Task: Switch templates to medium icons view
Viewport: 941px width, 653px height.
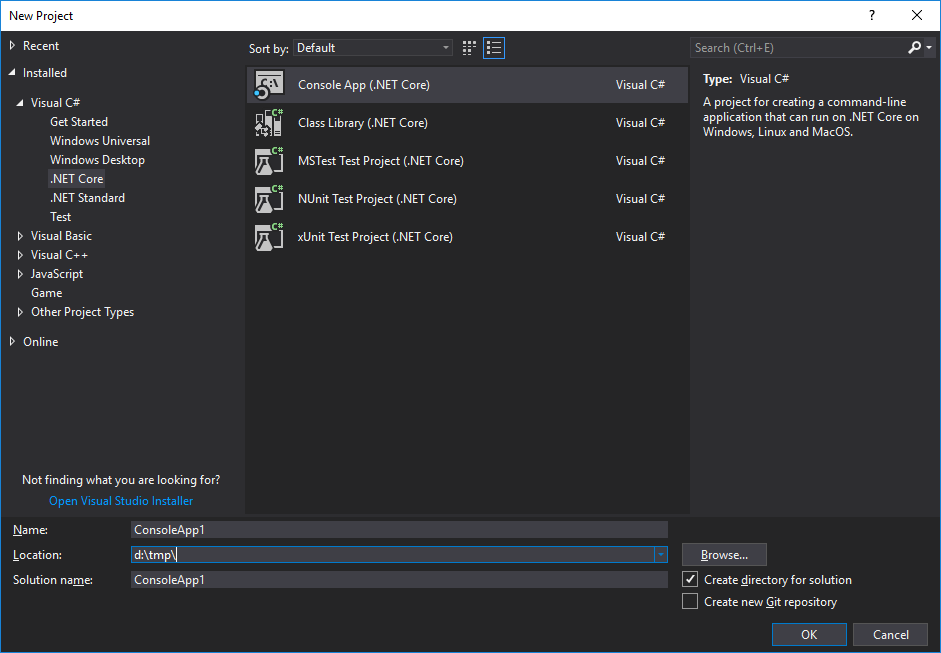Action: click(469, 48)
